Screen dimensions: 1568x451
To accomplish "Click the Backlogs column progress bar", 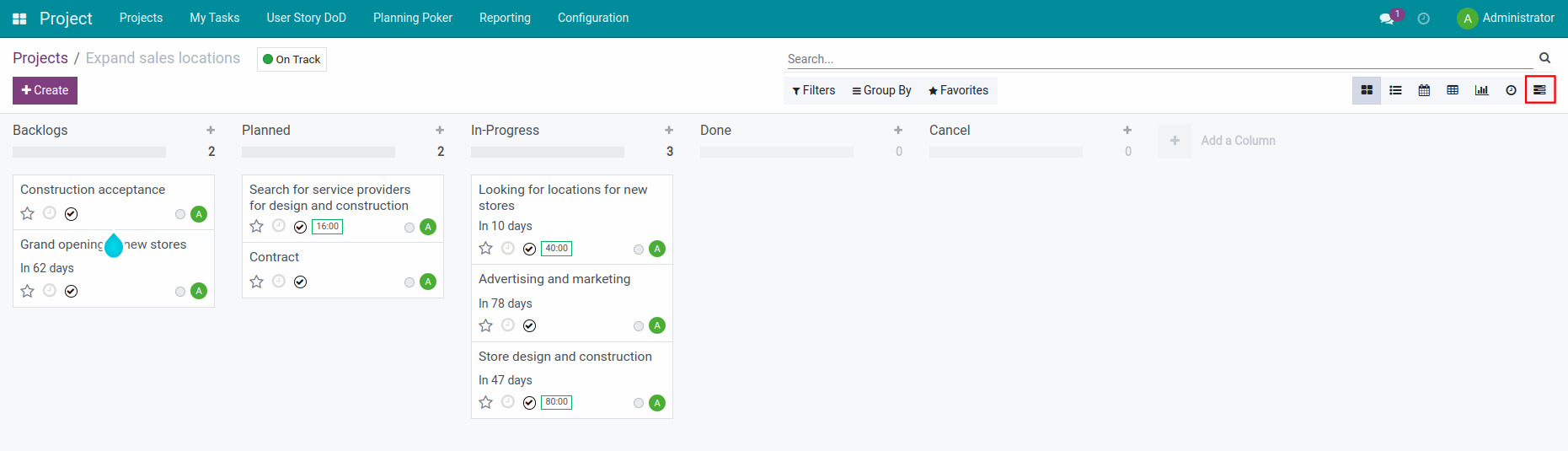I will pyautogui.click(x=89, y=153).
